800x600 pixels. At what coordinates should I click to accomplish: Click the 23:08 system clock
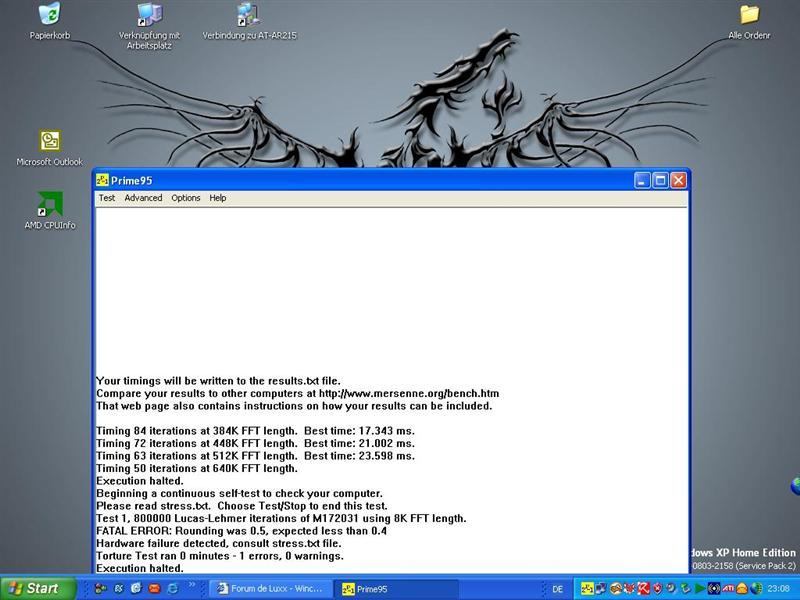(x=779, y=589)
